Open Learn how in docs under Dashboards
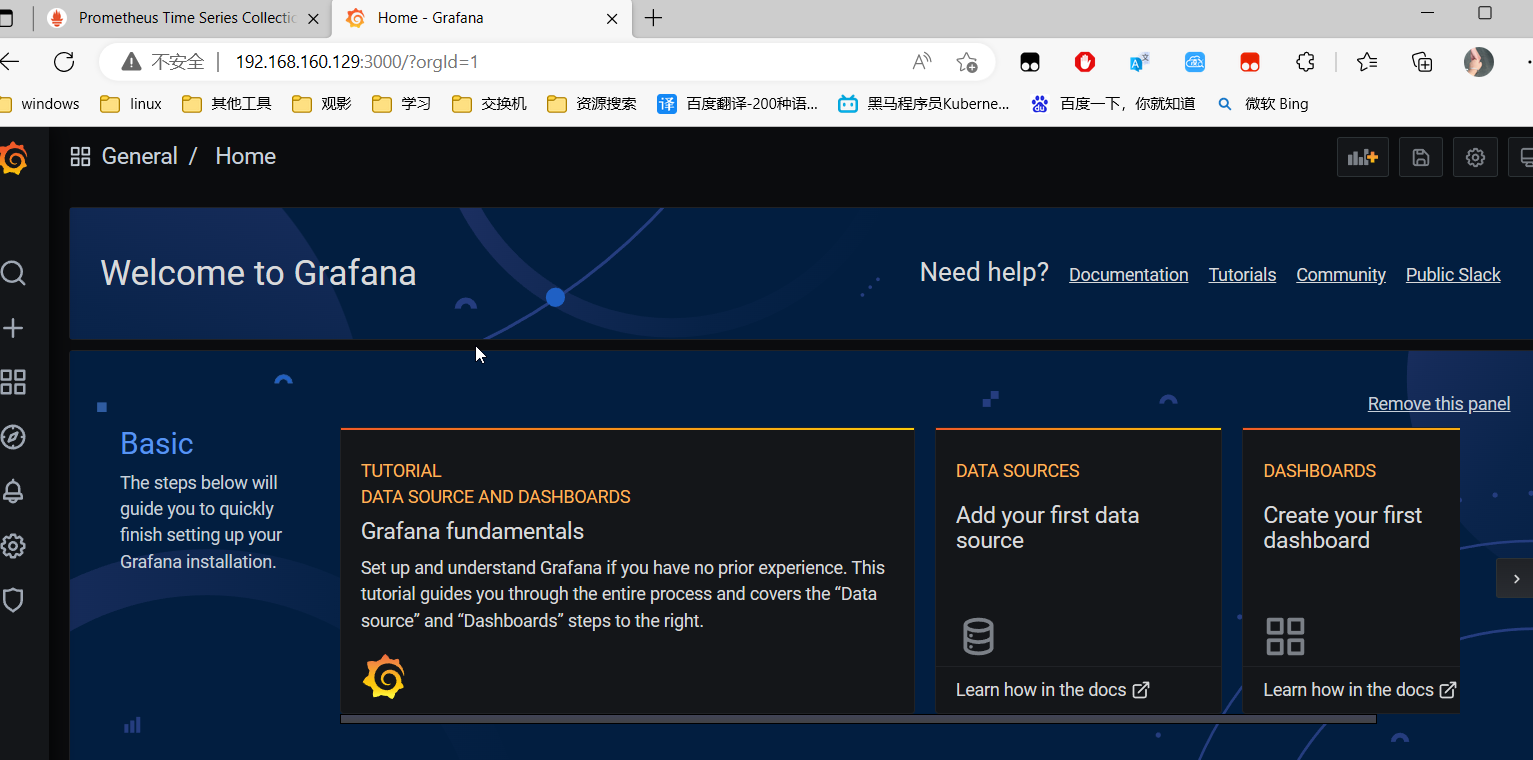Screen dimensions: 1533x760 tap(1359, 690)
